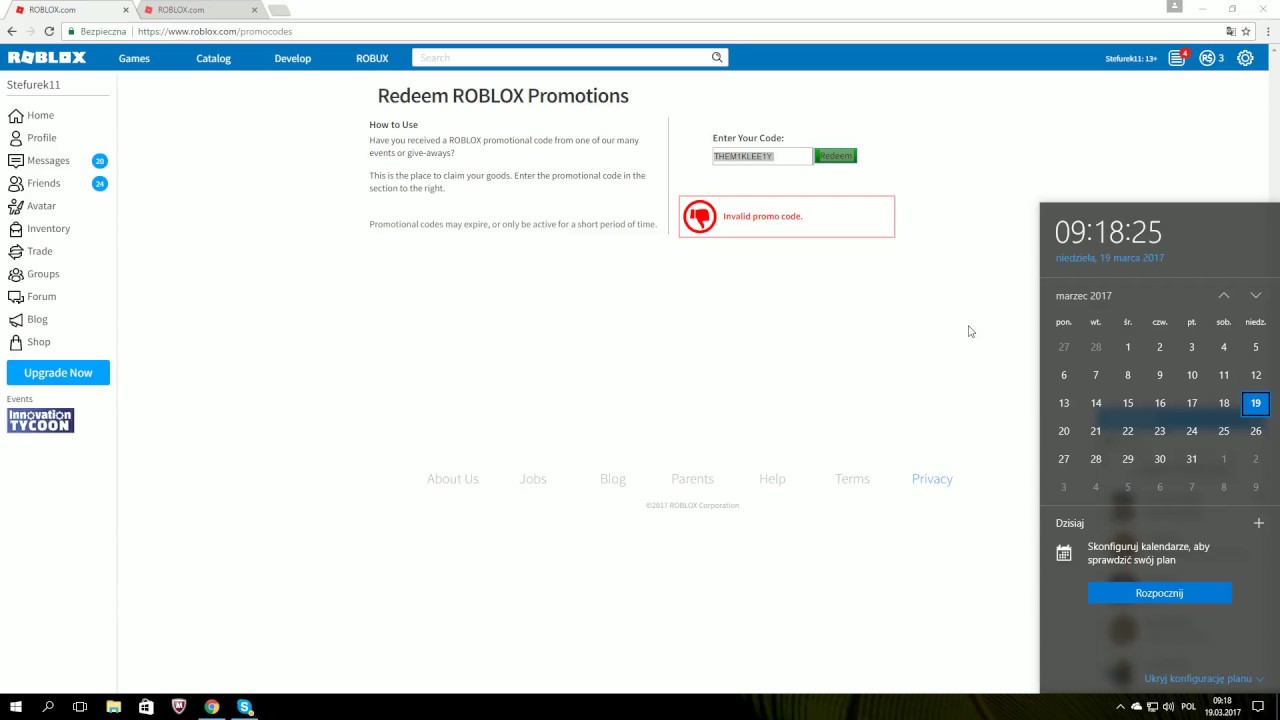The image size is (1280, 720).
Task: Open the Privacy footer link
Action: (x=932, y=479)
